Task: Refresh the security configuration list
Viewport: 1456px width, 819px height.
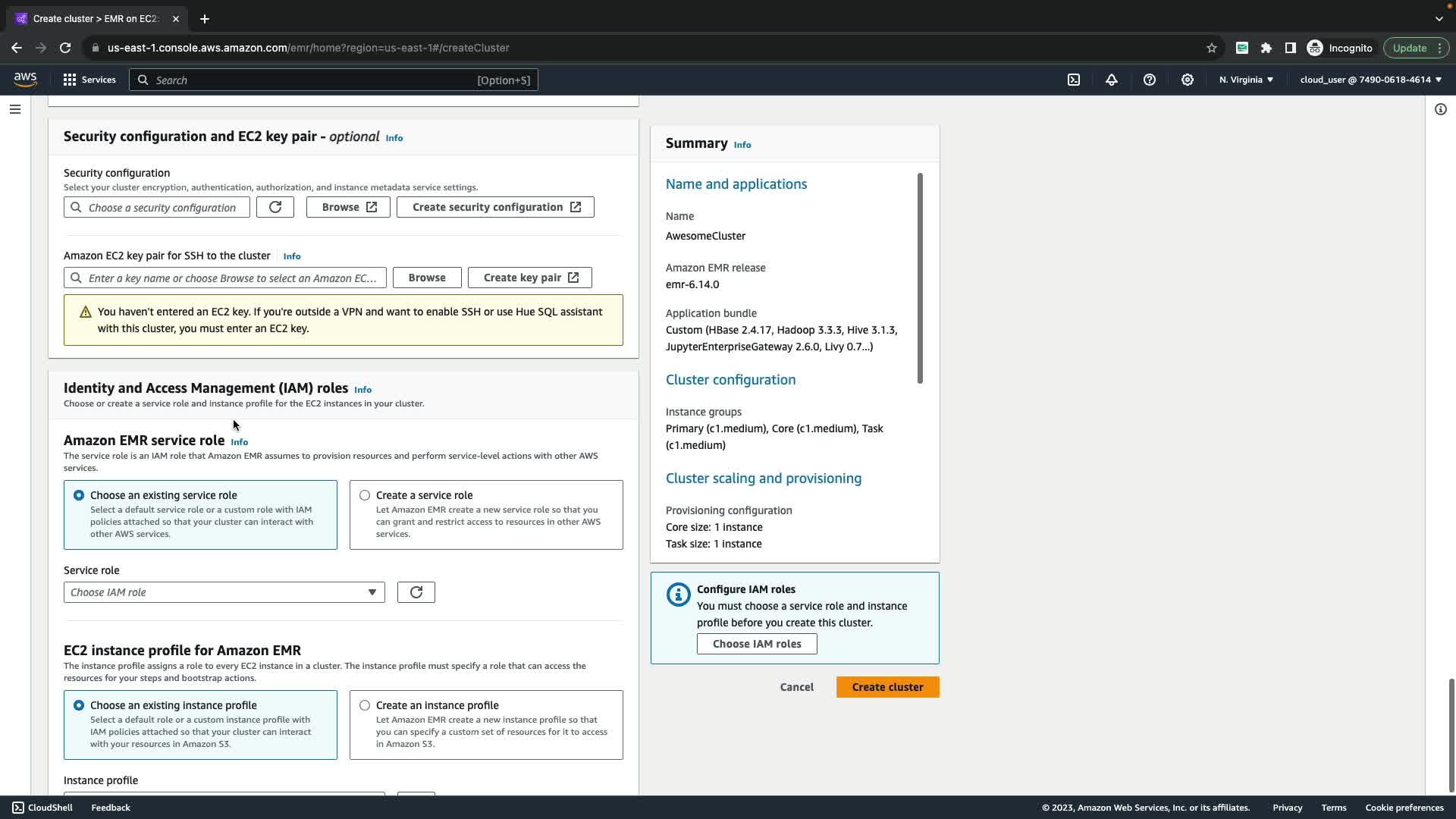Action: (275, 207)
